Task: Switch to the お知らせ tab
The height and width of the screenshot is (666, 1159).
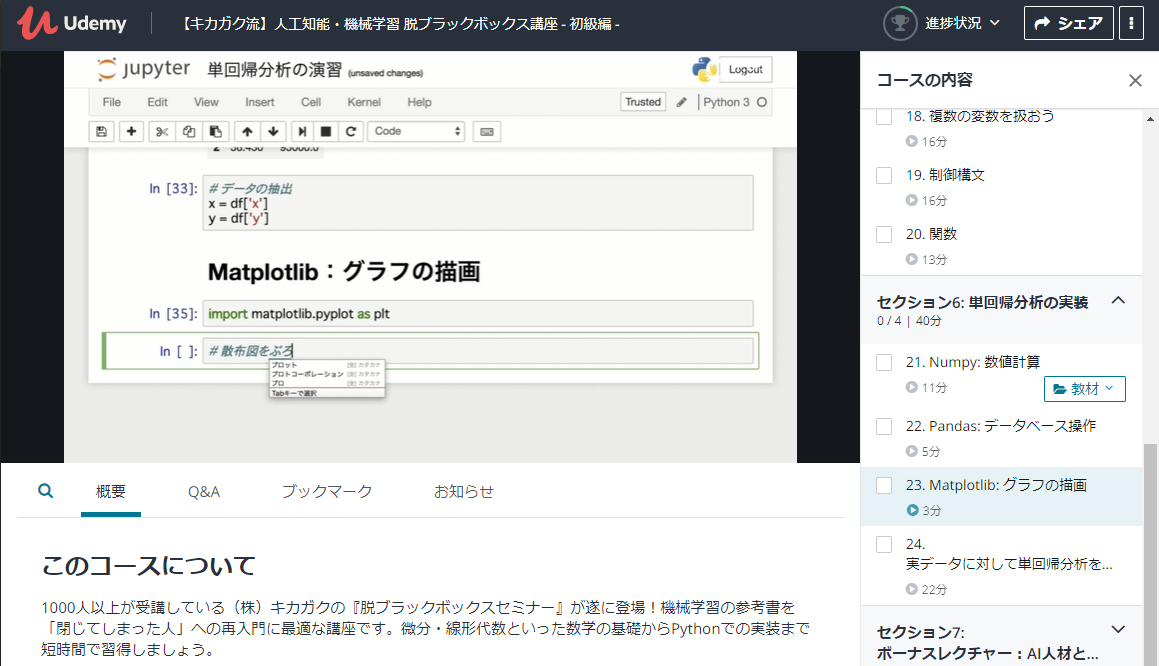Action: pyautogui.click(x=463, y=492)
